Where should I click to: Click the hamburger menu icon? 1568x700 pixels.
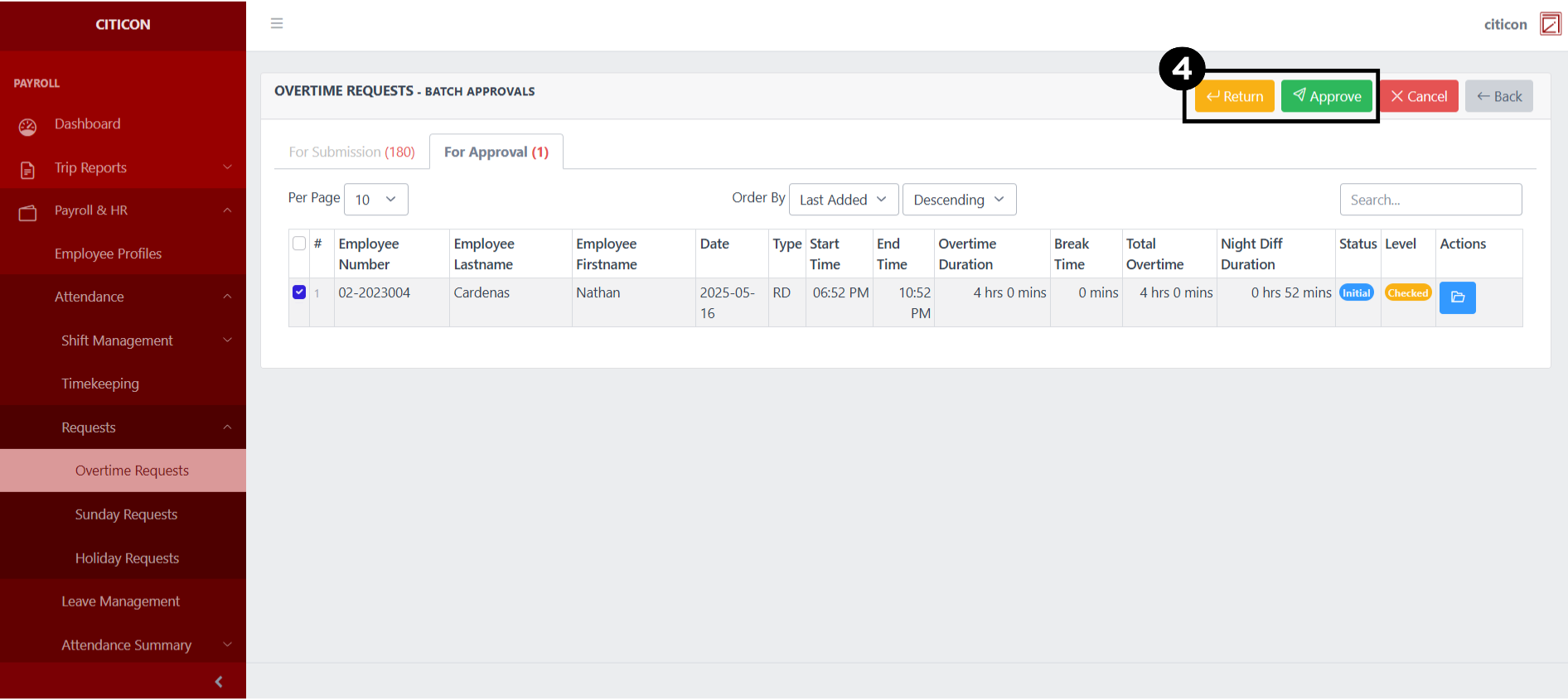click(x=277, y=23)
